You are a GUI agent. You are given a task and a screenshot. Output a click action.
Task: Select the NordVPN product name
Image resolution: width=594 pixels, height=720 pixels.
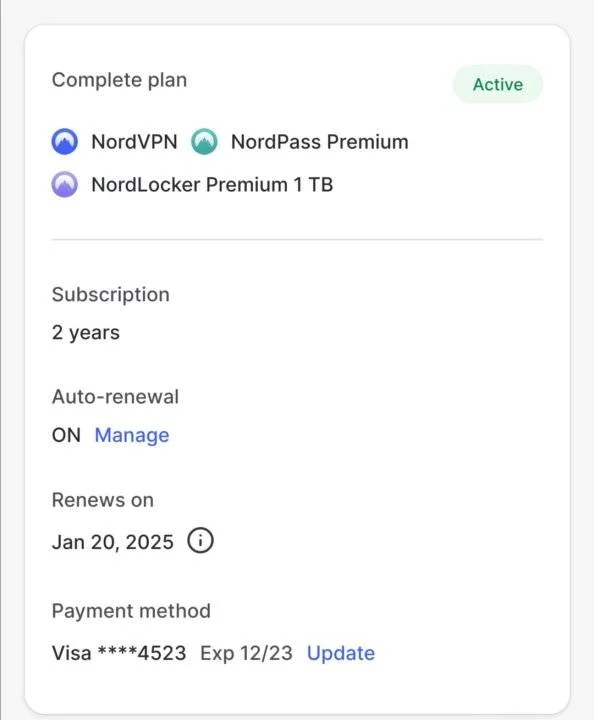point(134,141)
